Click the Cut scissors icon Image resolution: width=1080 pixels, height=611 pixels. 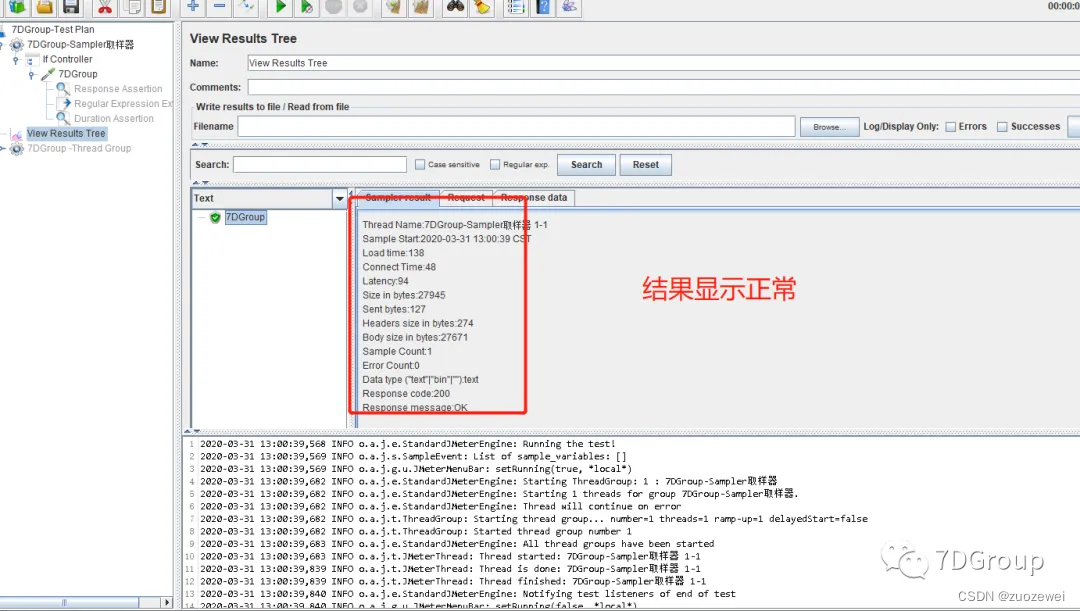pyautogui.click(x=105, y=7)
